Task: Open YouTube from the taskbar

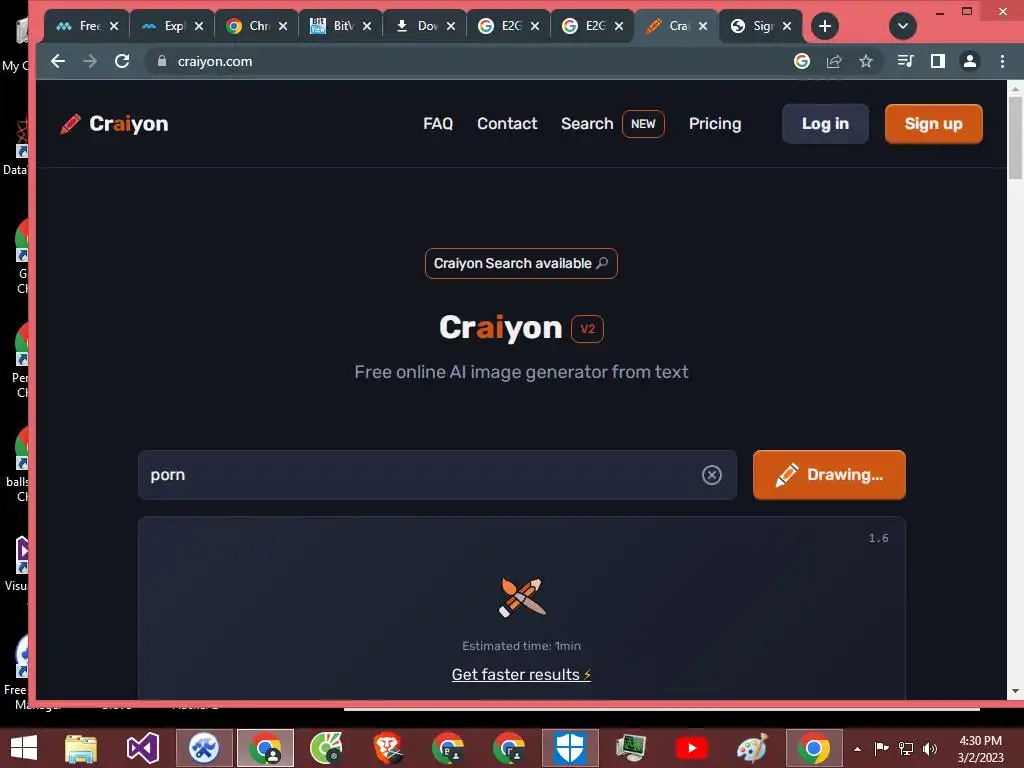Action: tap(692, 748)
